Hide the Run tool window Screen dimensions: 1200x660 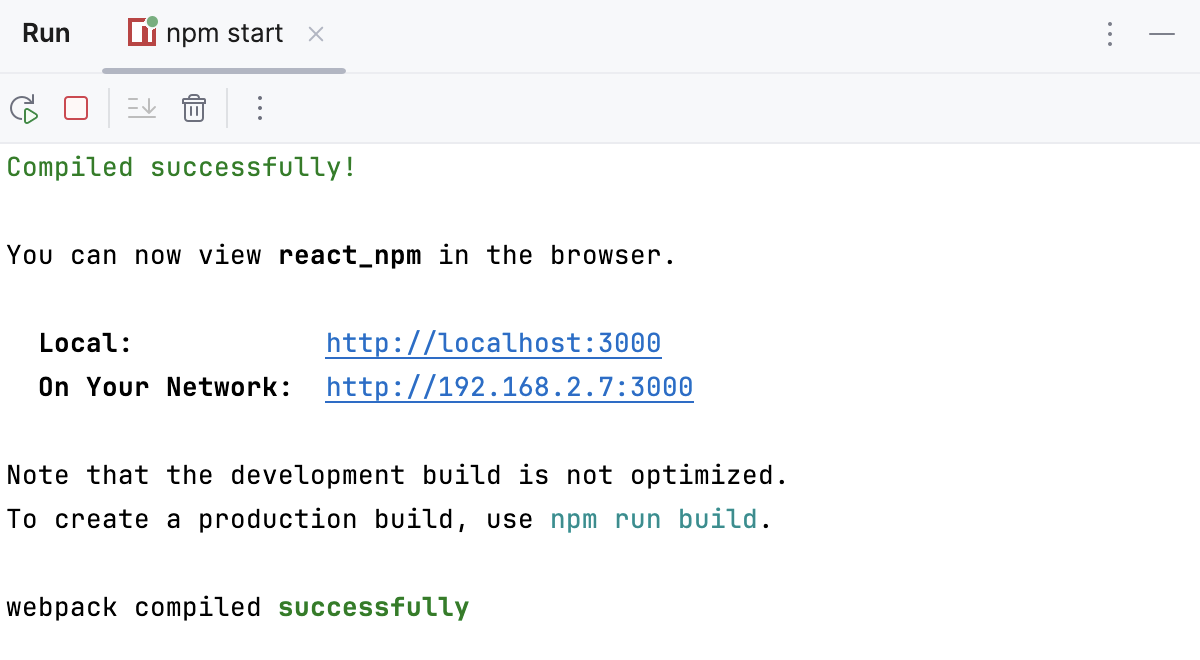tap(1161, 33)
